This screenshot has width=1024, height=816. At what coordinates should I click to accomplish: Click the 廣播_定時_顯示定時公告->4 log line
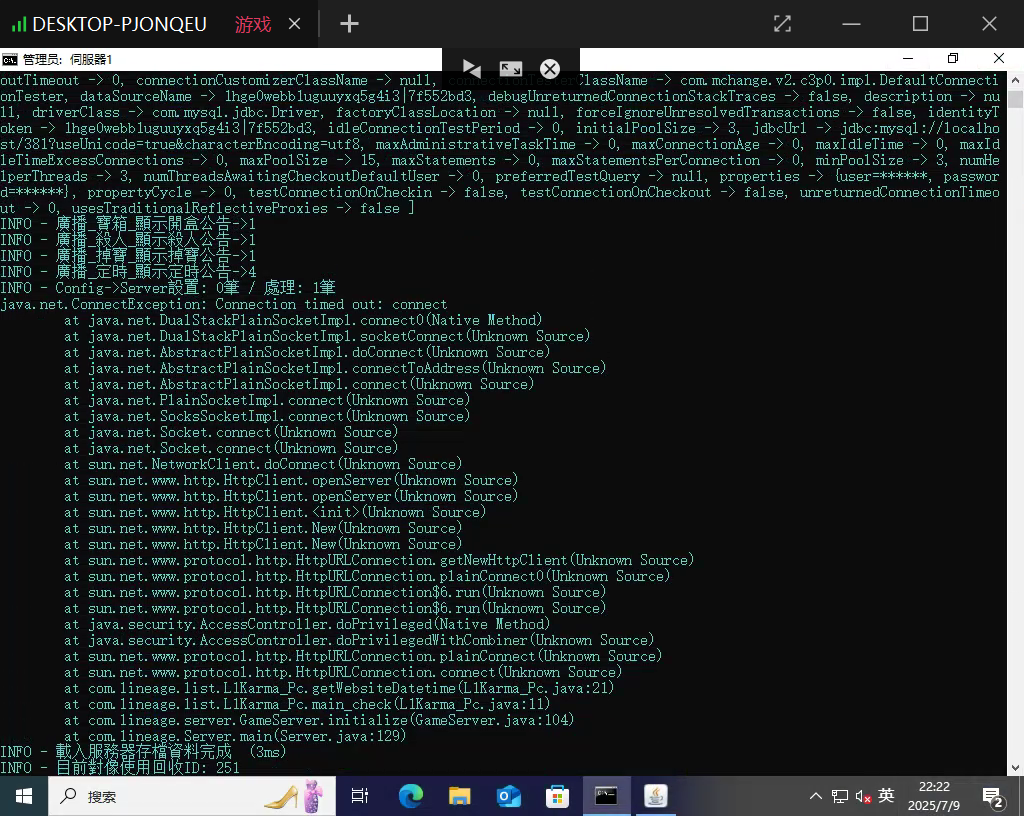pyautogui.click(x=128, y=272)
